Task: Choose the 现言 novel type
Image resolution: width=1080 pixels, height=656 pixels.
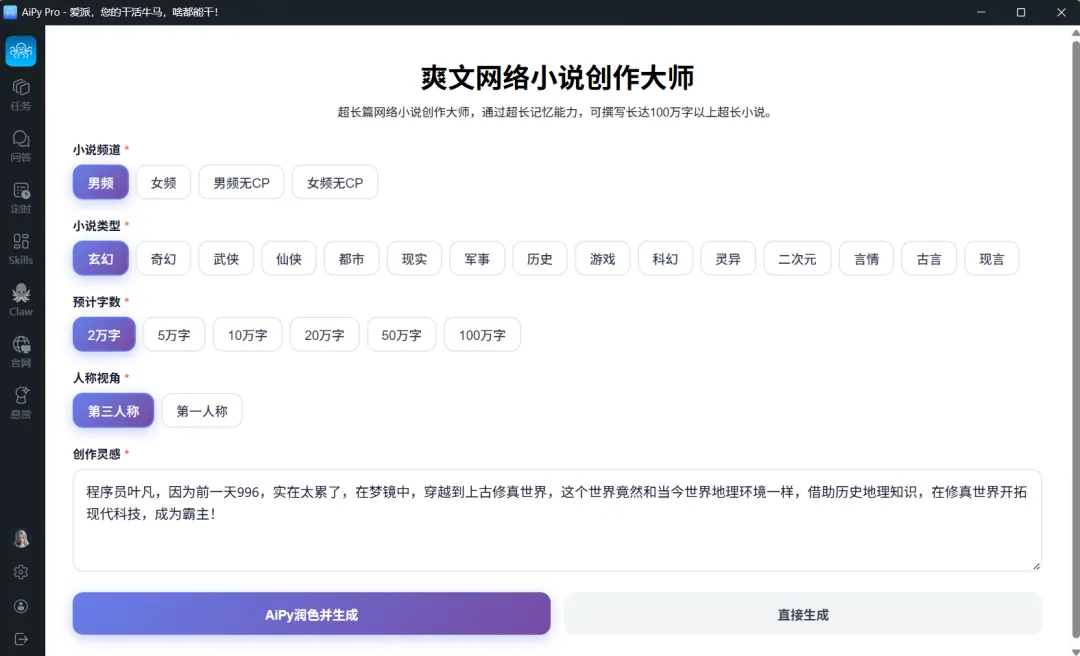Action: tap(991, 259)
